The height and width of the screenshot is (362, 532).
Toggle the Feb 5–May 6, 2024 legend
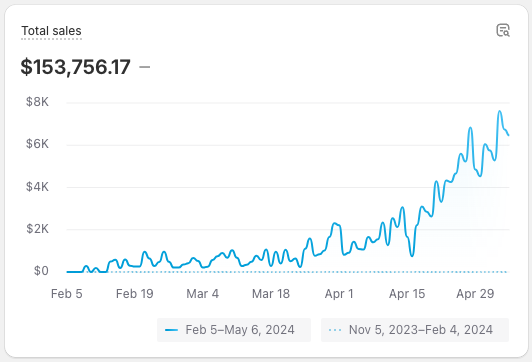click(x=234, y=330)
